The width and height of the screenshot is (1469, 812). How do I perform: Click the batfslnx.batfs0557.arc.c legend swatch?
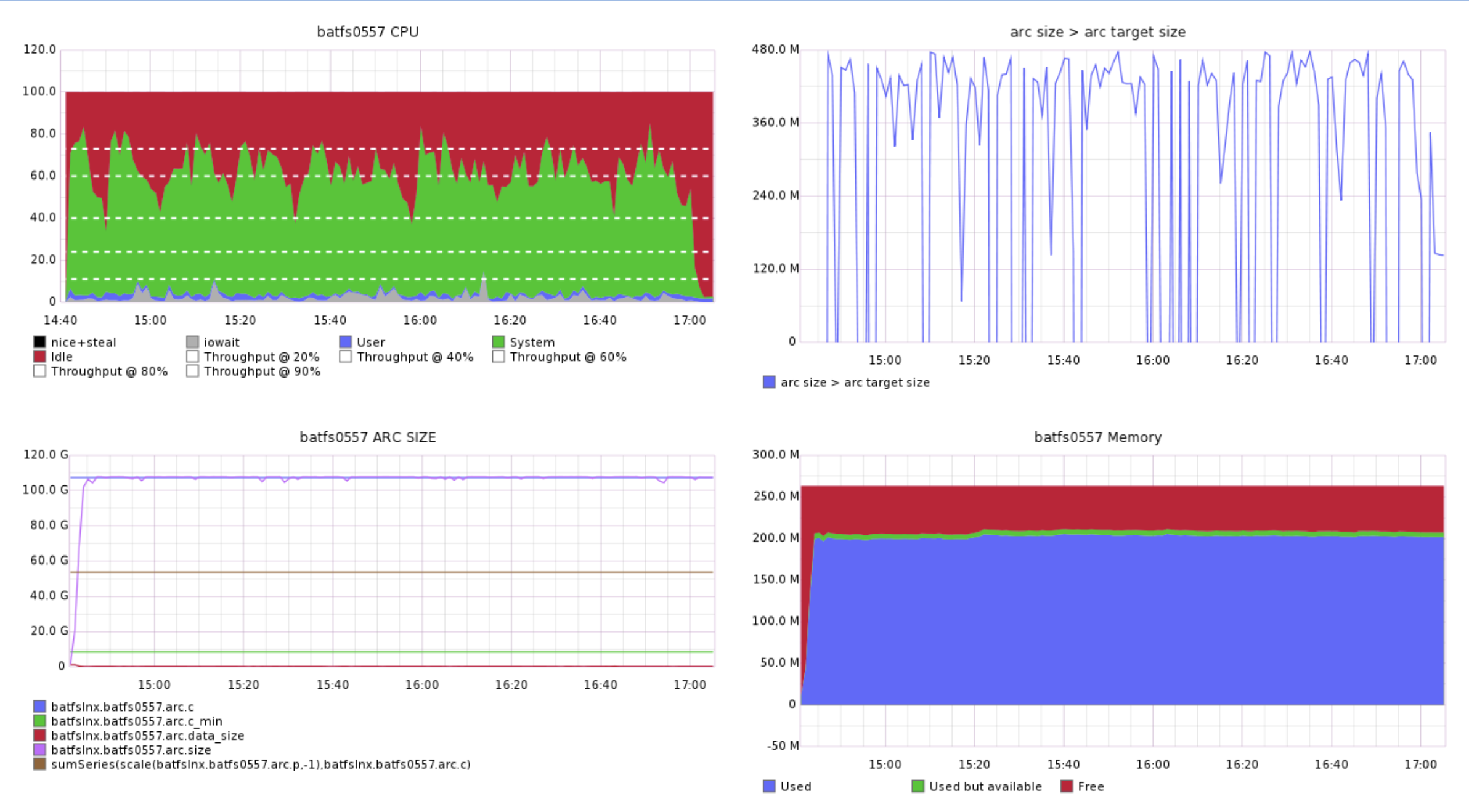(39, 706)
